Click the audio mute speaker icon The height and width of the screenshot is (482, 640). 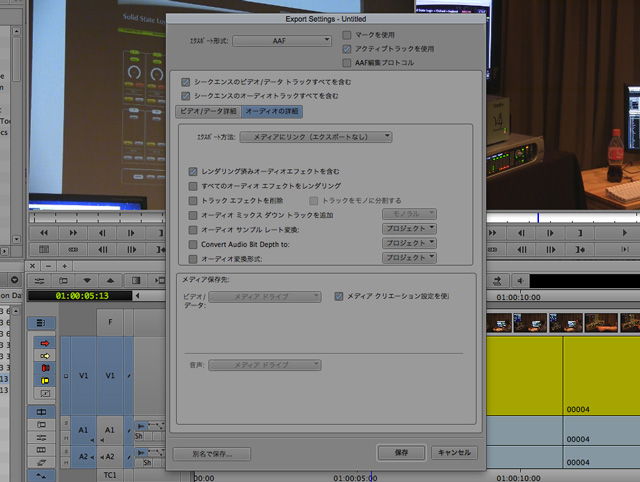click(520, 280)
